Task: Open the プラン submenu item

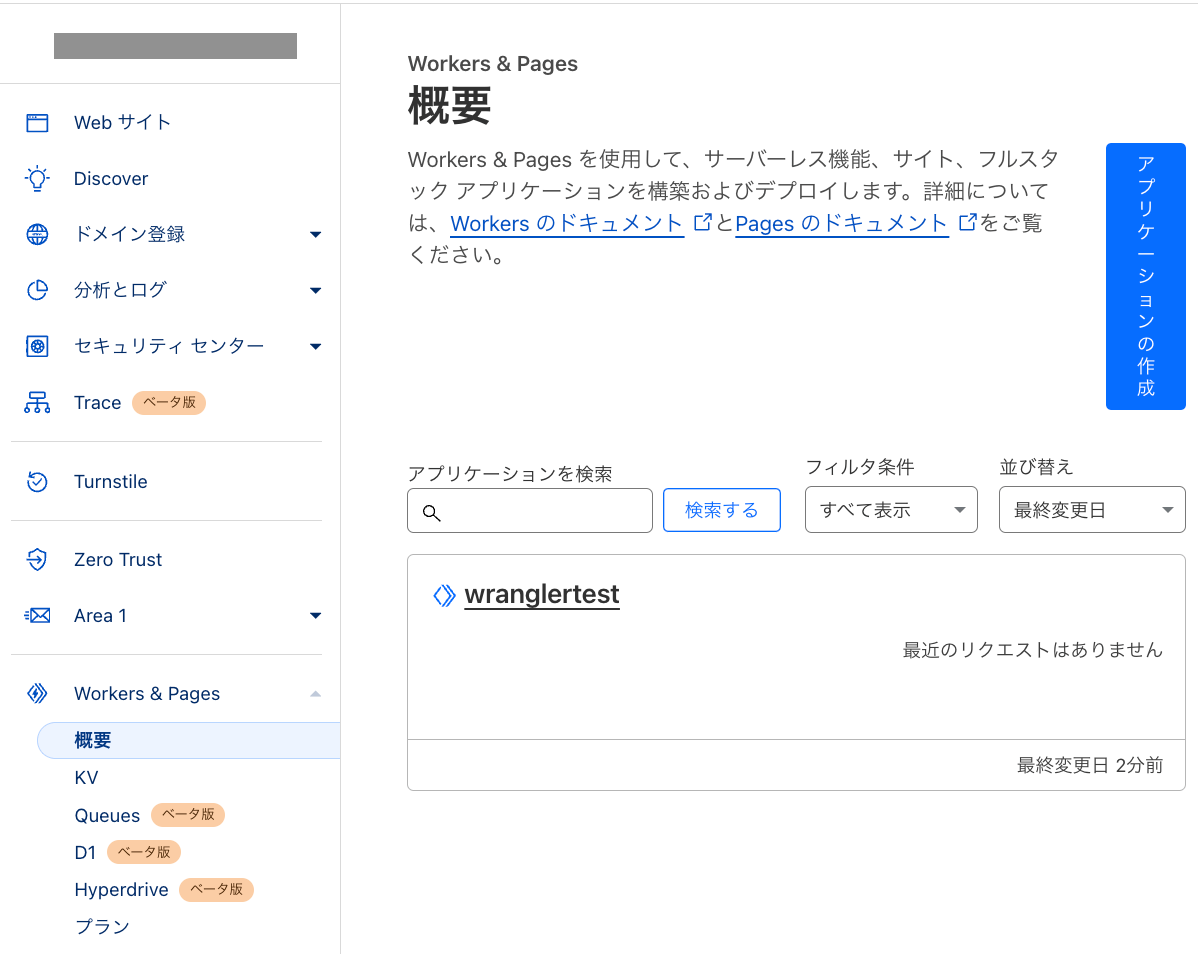Action: 102,927
